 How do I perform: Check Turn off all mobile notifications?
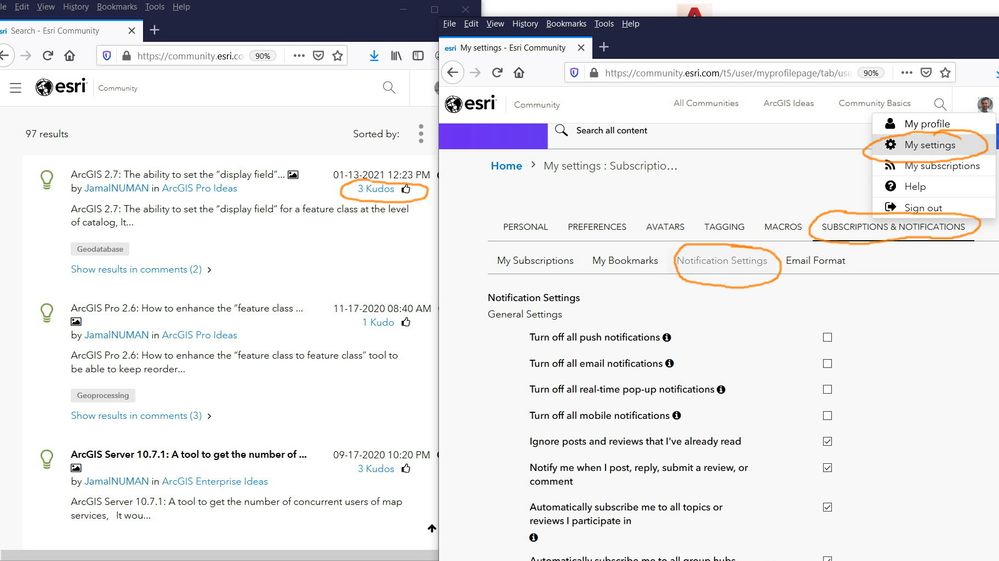coord(827,415)
